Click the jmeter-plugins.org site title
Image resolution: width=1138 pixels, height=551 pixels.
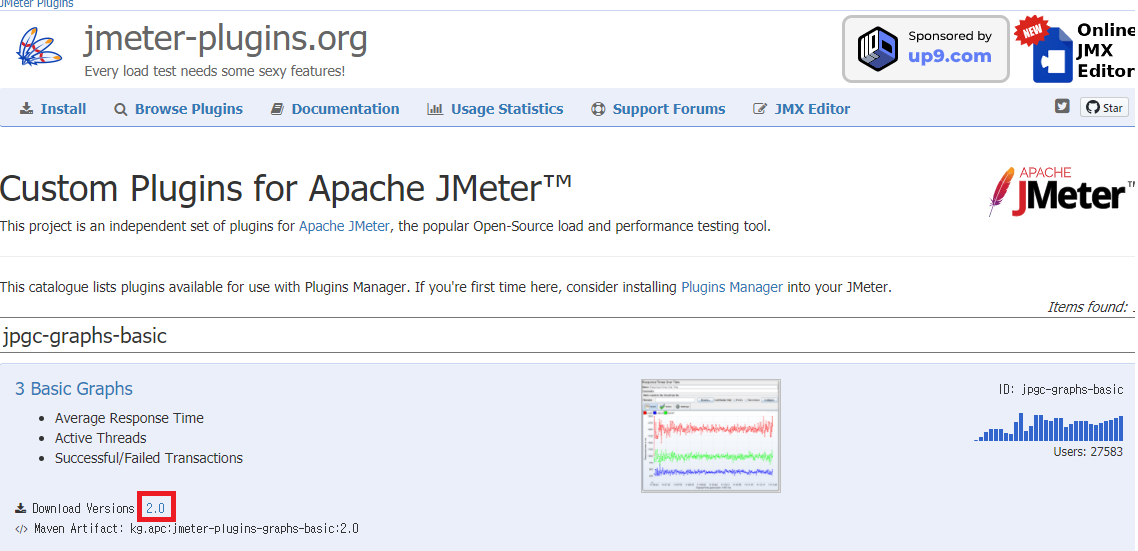[x=226, y=39]
